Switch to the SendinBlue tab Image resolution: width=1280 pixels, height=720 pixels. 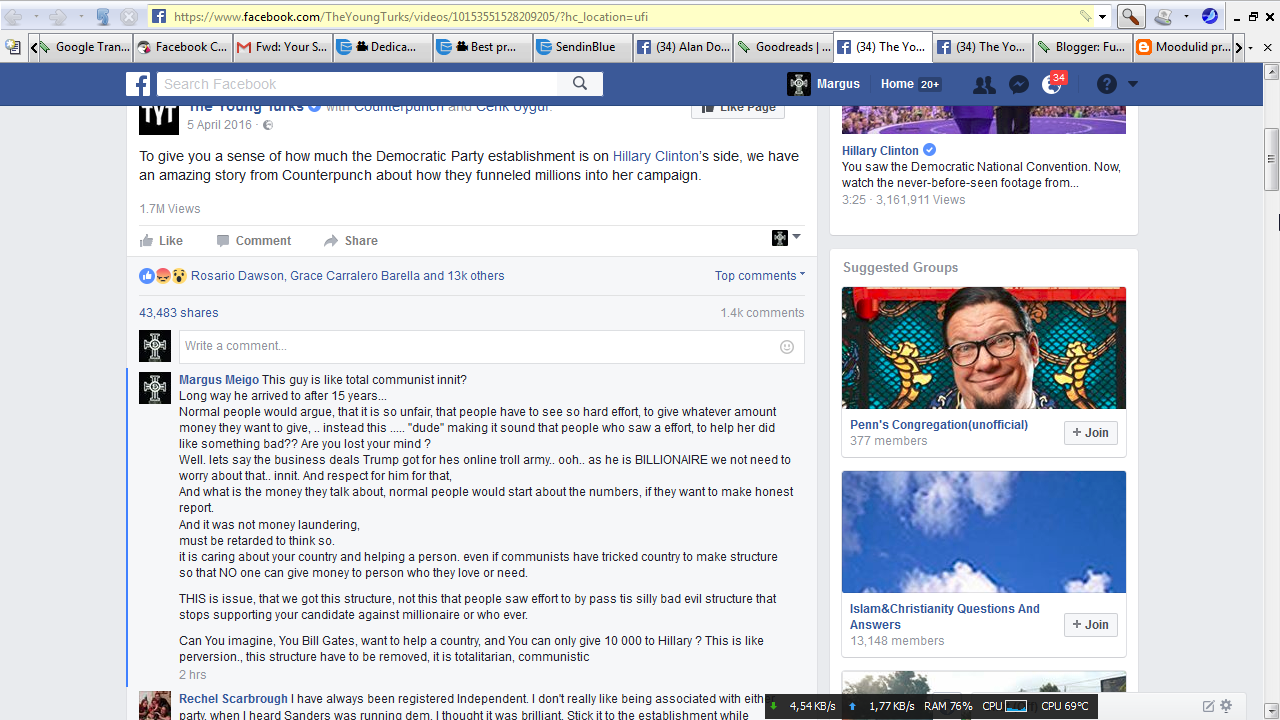tap(583, 47)
